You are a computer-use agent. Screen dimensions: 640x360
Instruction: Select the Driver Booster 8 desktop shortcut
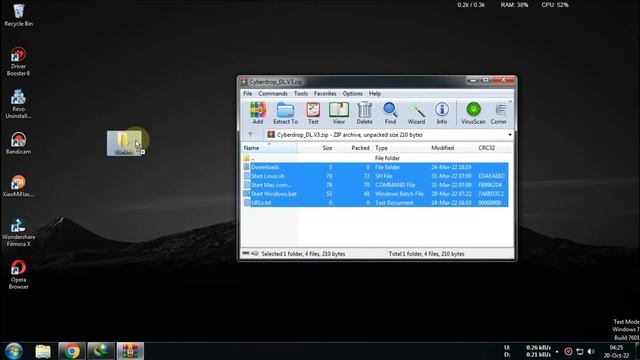18,61
